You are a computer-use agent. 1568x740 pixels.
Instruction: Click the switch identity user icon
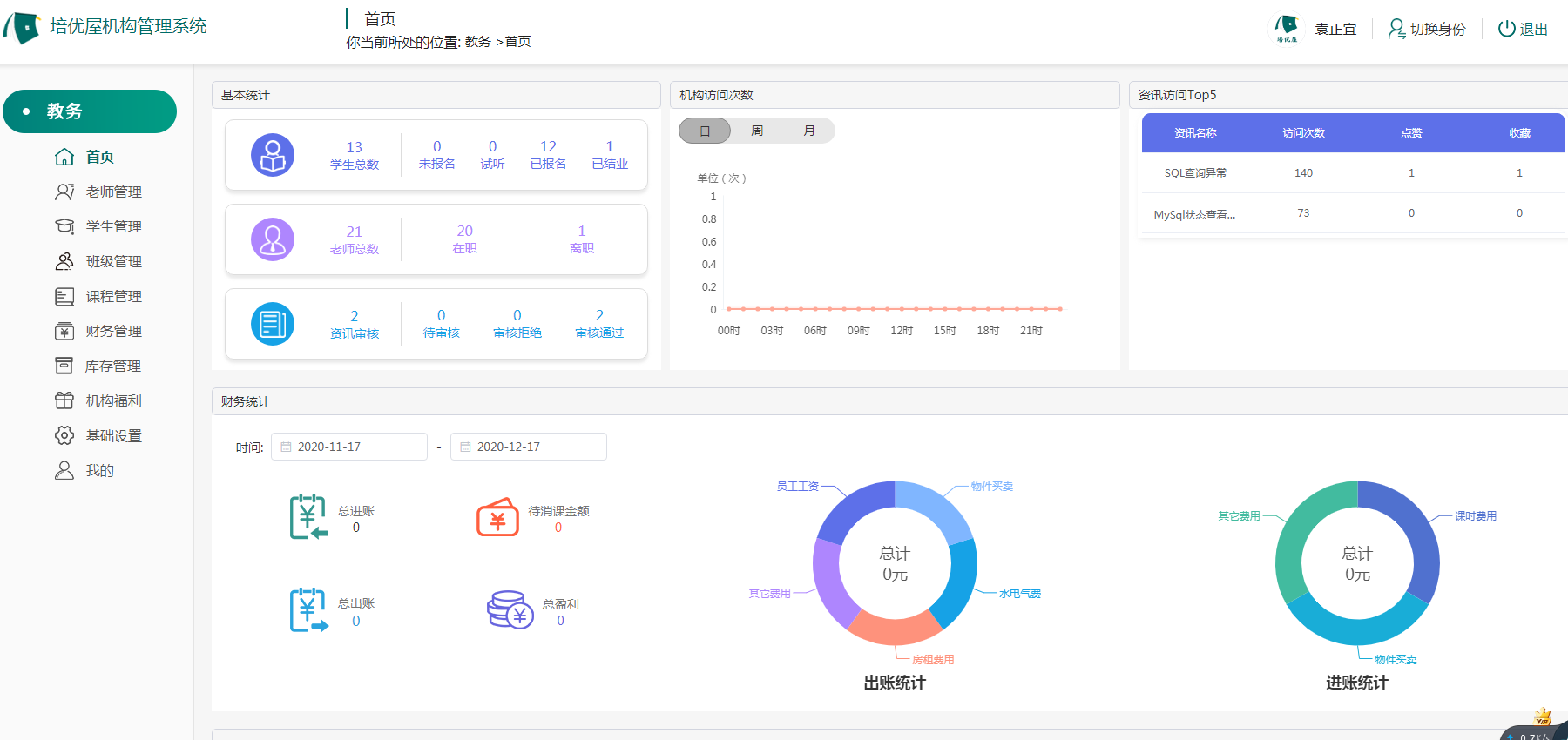click(1396, 29)
